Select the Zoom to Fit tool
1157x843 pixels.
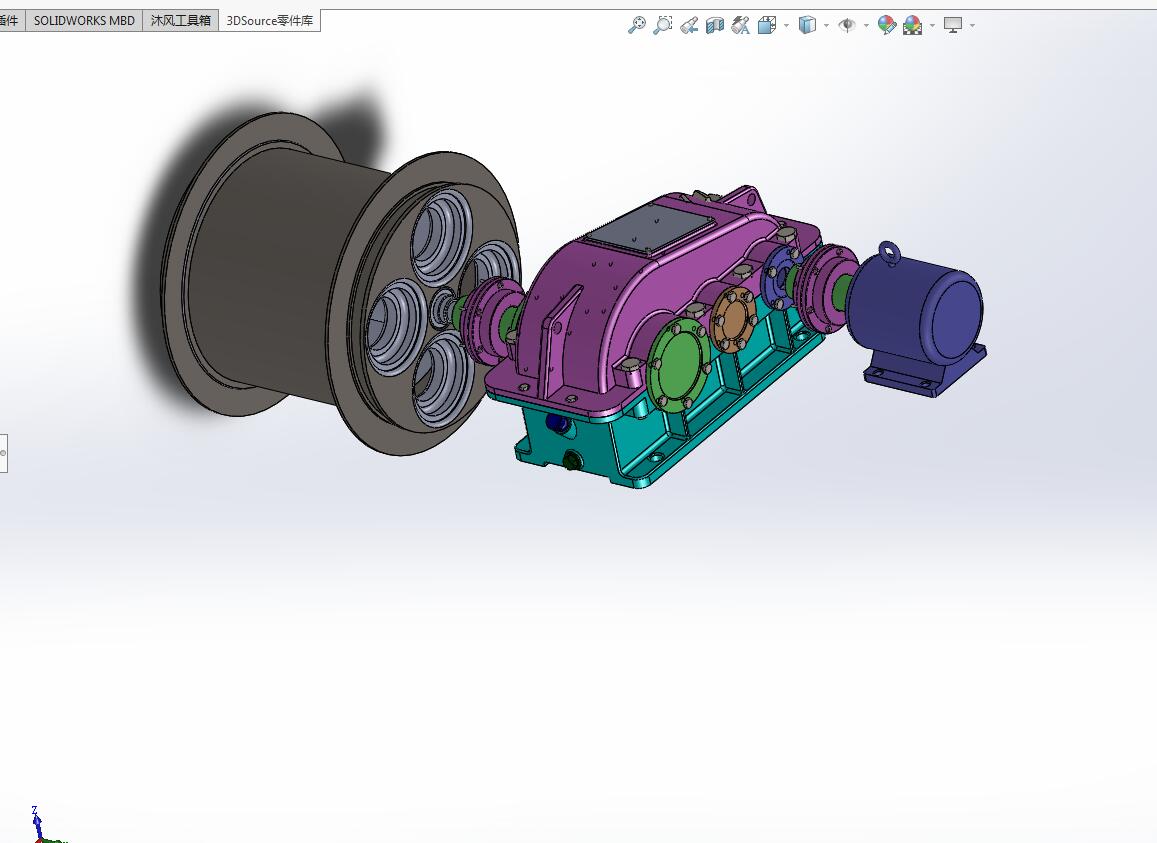point(637,25)
